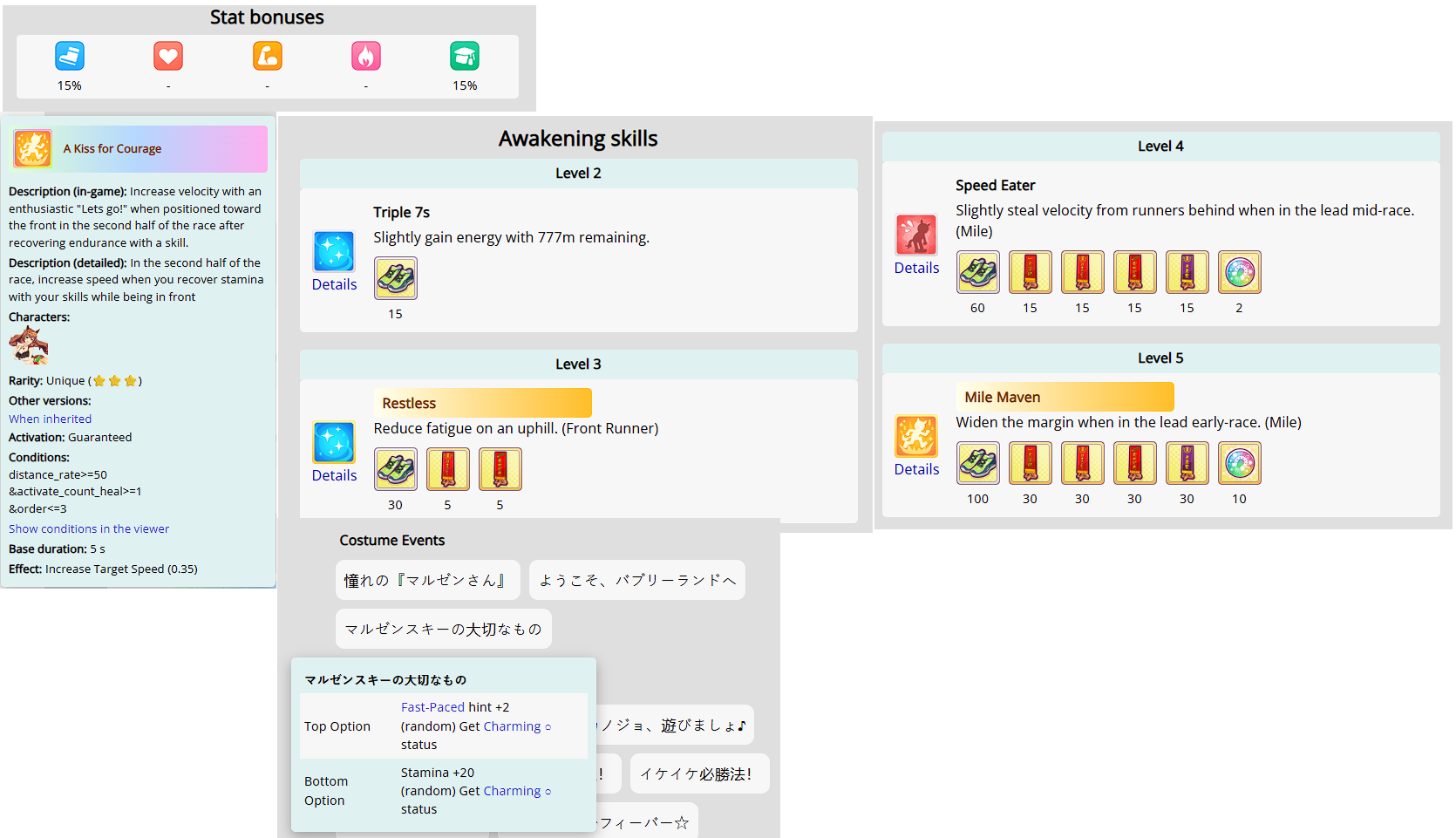Open Details for Restless skill
Screen dimensions: 1456x838
[x=335, y=475]
